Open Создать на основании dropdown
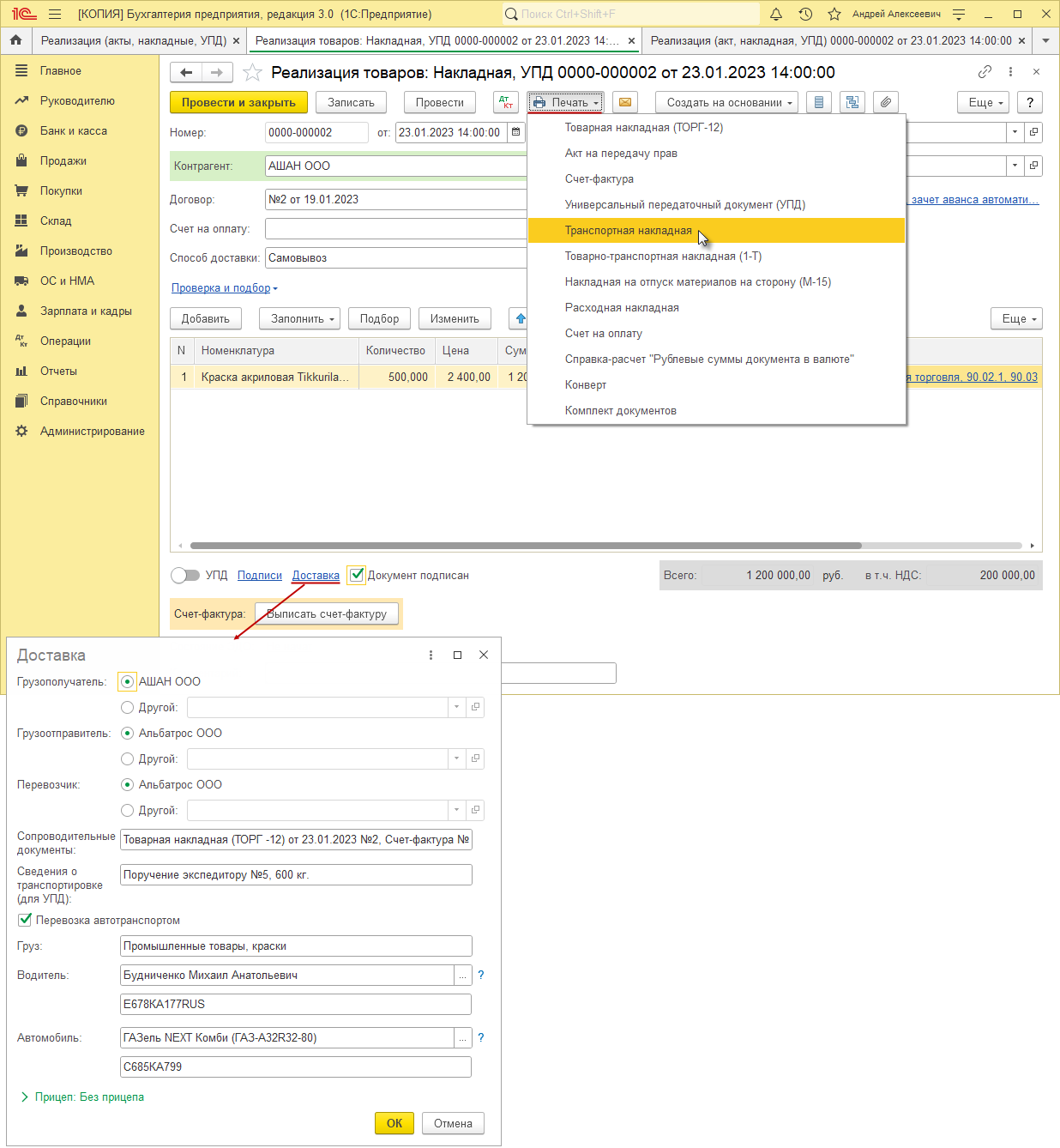The height and width of the screenshot is (1148, 1060). 727,102
